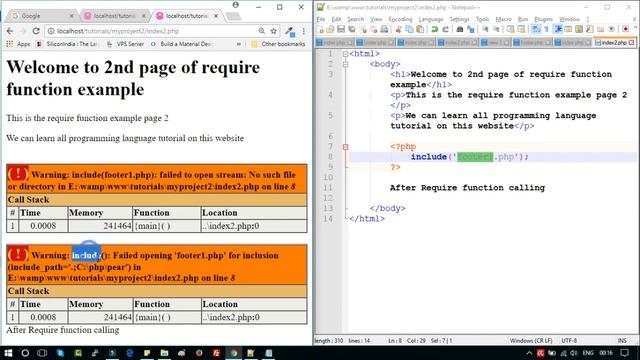The image size is (640, 360).
Task: Click the site info icon in the address bar
Action: 51,31
